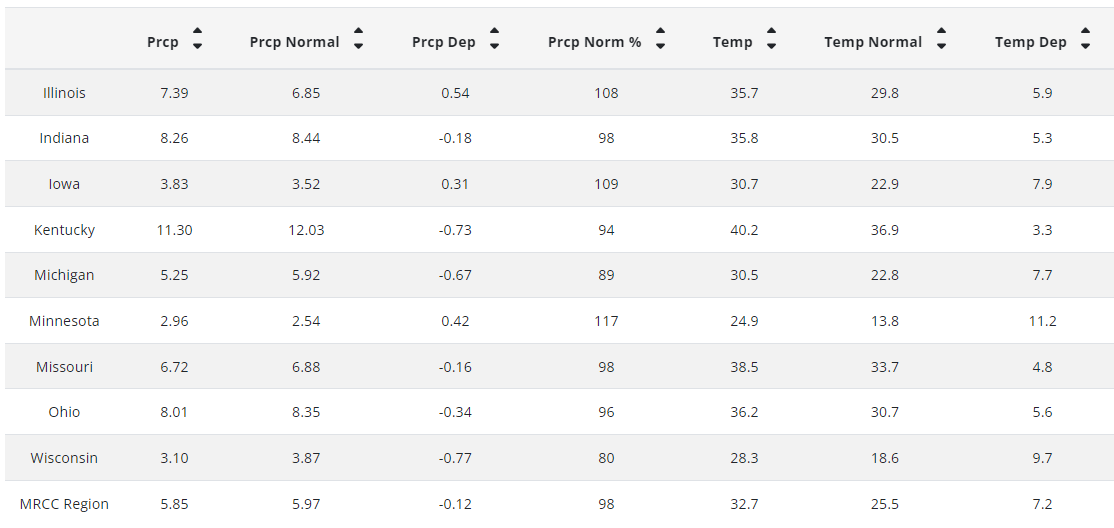Viewport: 1114px width, 528px height.
Task: Select the Temp Normal header label
Action: pyautogui.click(x=873, y=42)
